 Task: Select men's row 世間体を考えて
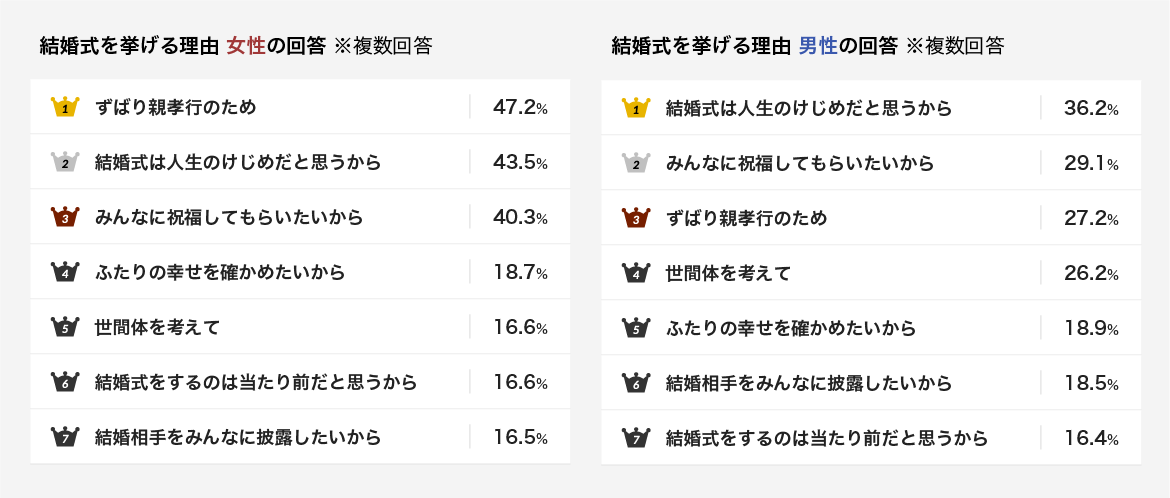[x=871, y=273]
